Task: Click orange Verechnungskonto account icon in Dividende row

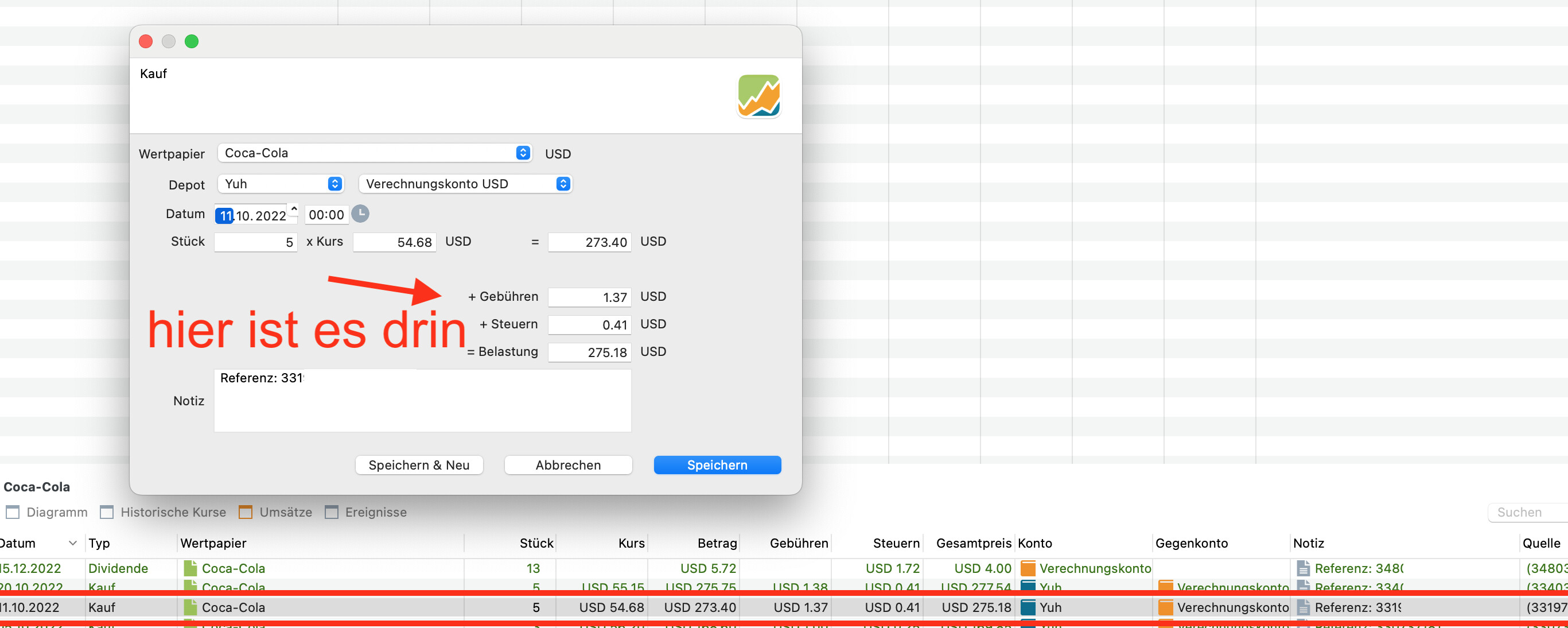Action: coord(1028,568)
